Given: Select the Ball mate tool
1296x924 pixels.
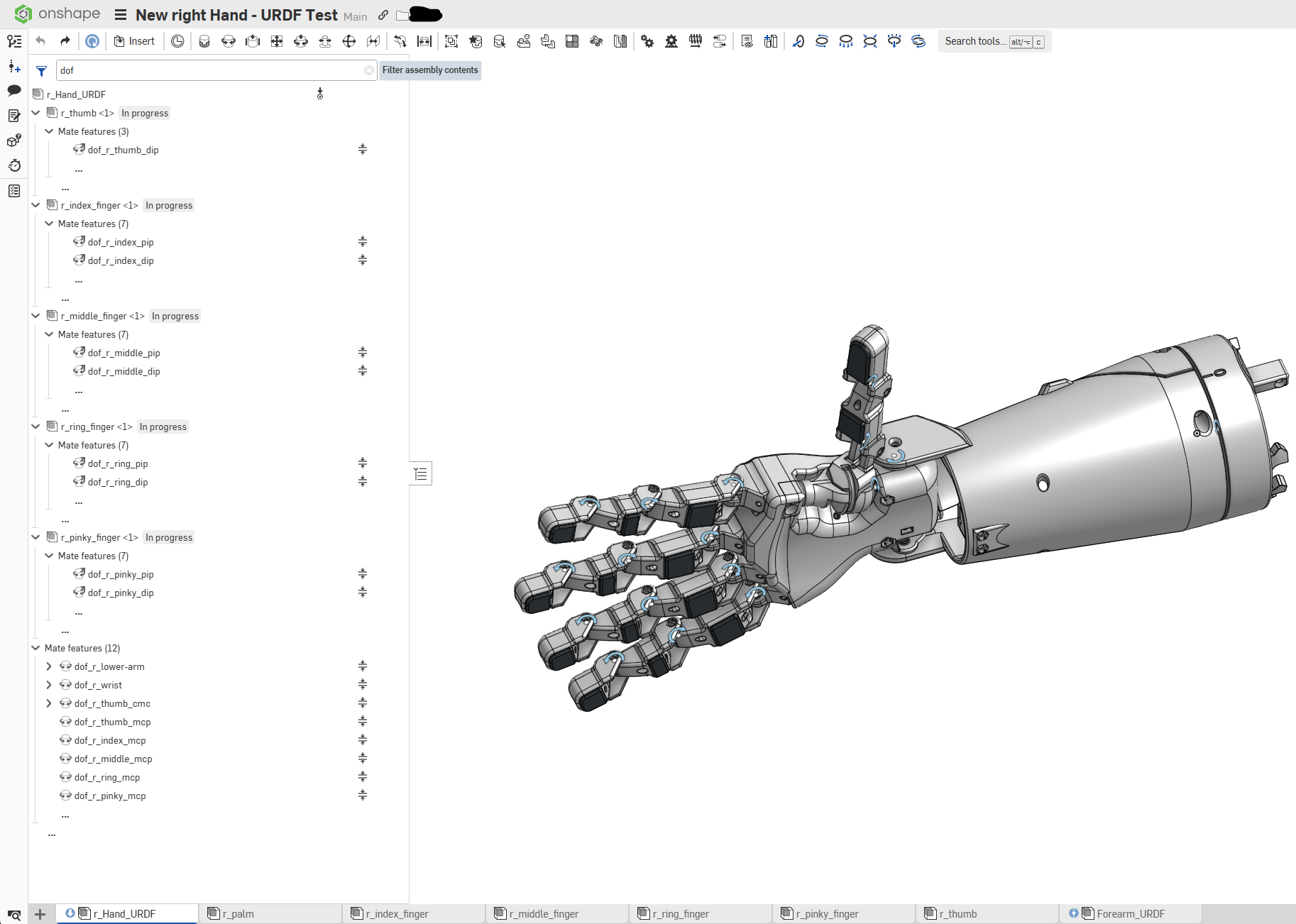Looking at the screenshot, I should [x=349, y=41].
